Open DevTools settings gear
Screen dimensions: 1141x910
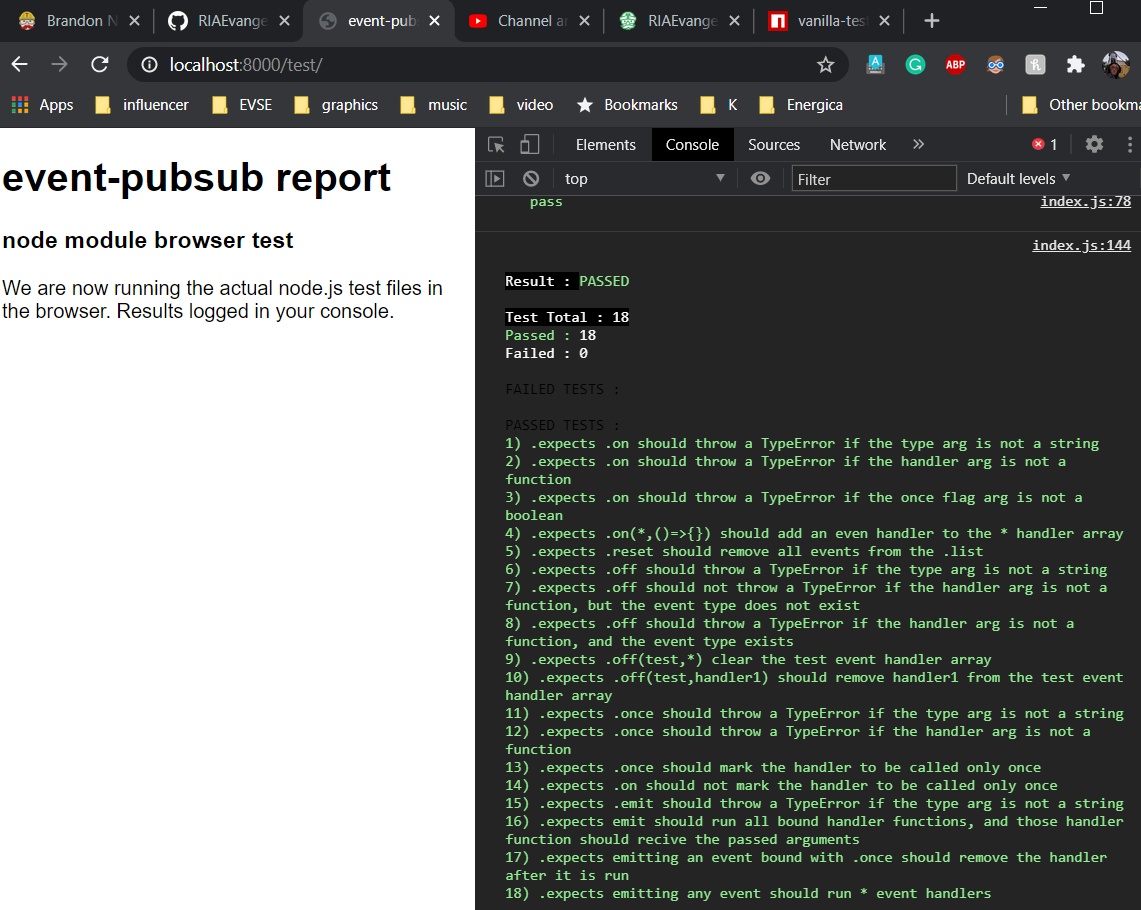1094,145
